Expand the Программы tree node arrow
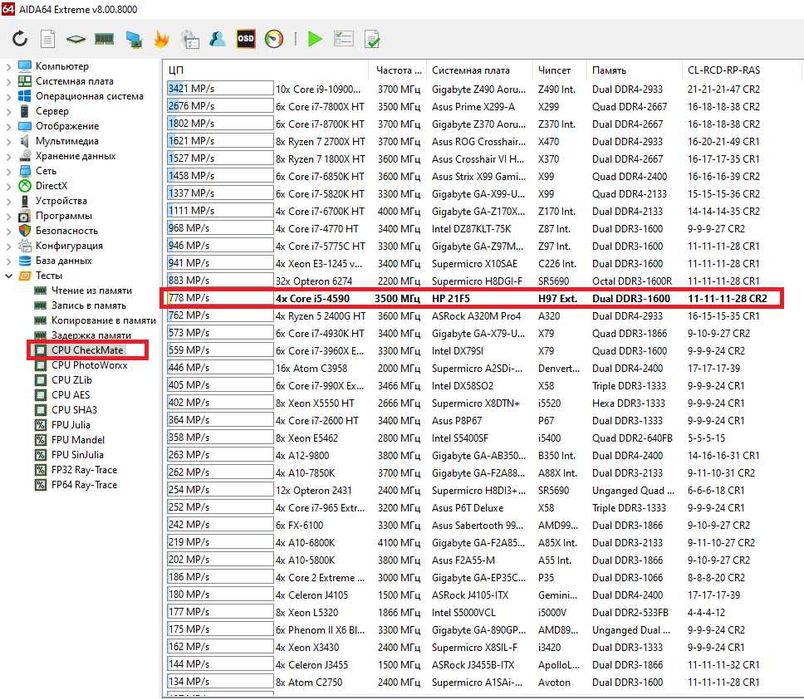 8,216
